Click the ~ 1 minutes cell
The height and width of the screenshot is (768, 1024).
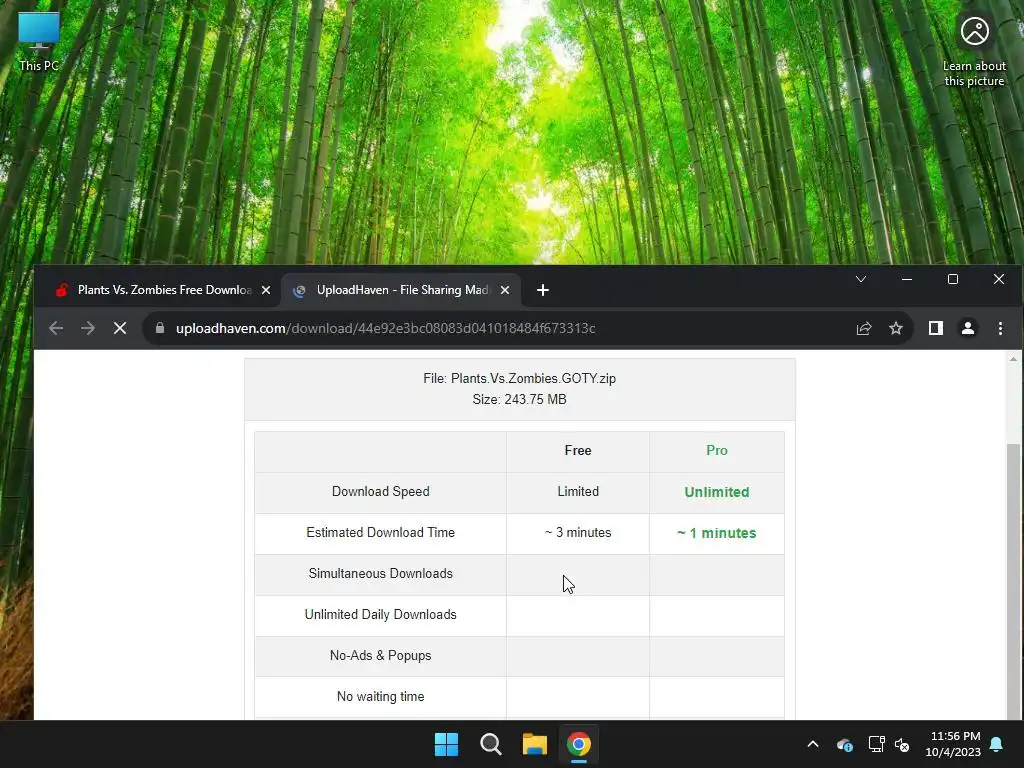coord(716,534)
